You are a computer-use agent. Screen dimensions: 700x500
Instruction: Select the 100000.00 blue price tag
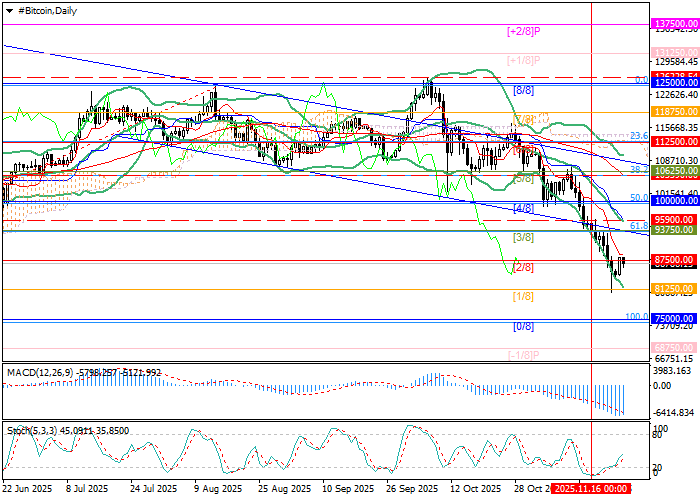pyautogui.click(x=674, y=202)
